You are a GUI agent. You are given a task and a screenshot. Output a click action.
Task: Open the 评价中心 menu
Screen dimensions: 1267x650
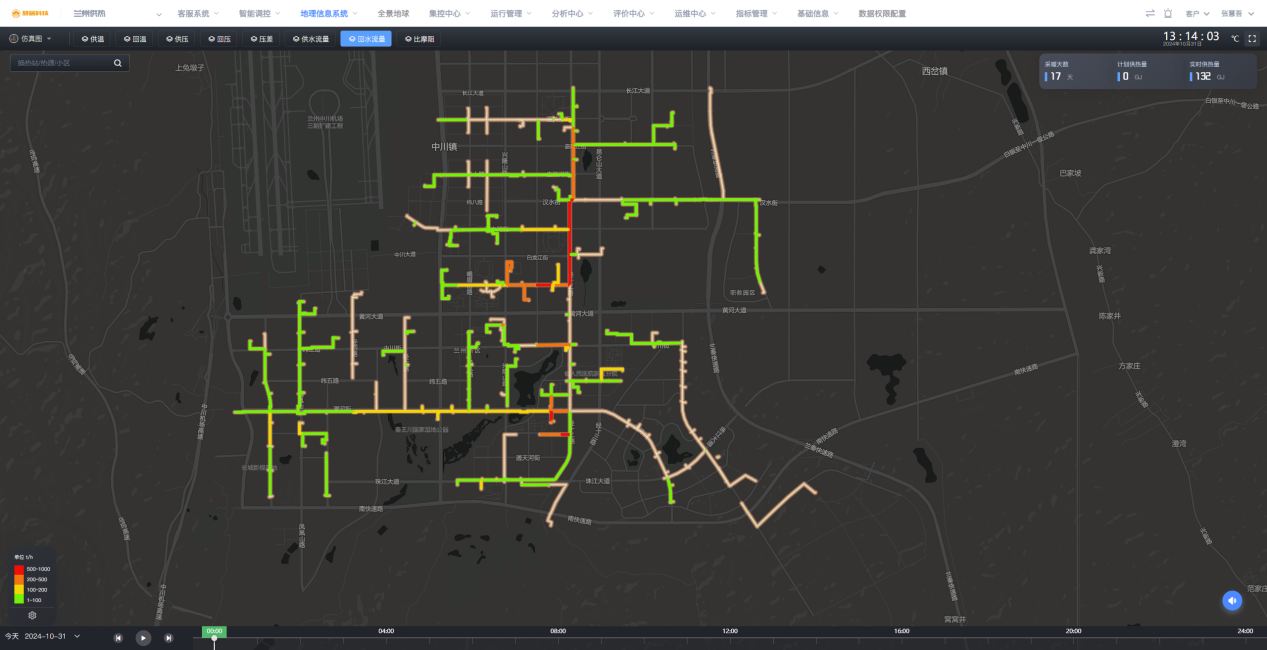[x=633, y=14]
